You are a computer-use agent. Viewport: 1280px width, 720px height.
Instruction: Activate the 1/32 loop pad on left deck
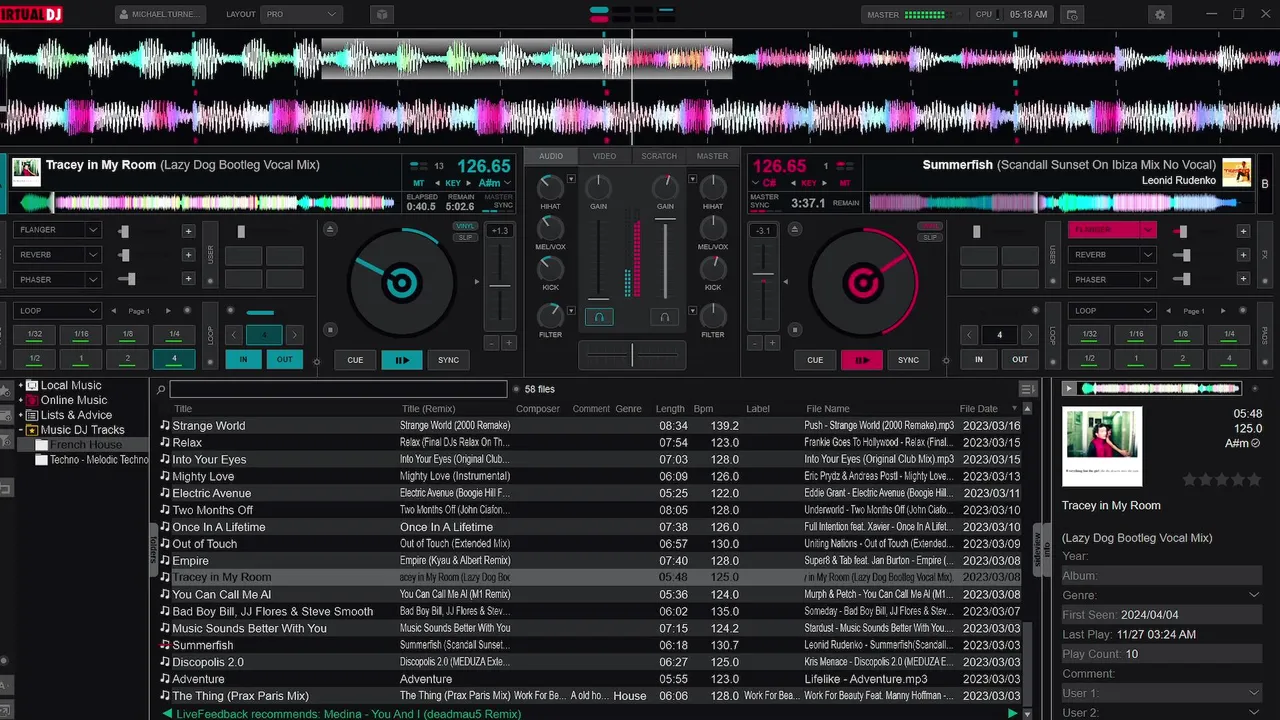point(34,334)
